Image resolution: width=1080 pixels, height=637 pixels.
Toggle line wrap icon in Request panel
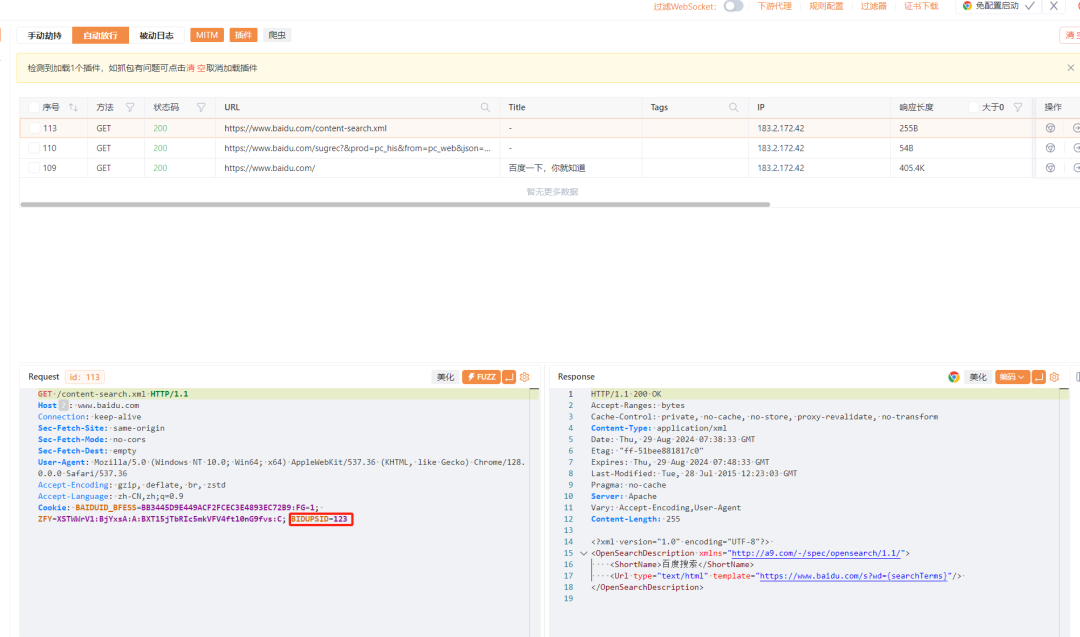[509, 377]
